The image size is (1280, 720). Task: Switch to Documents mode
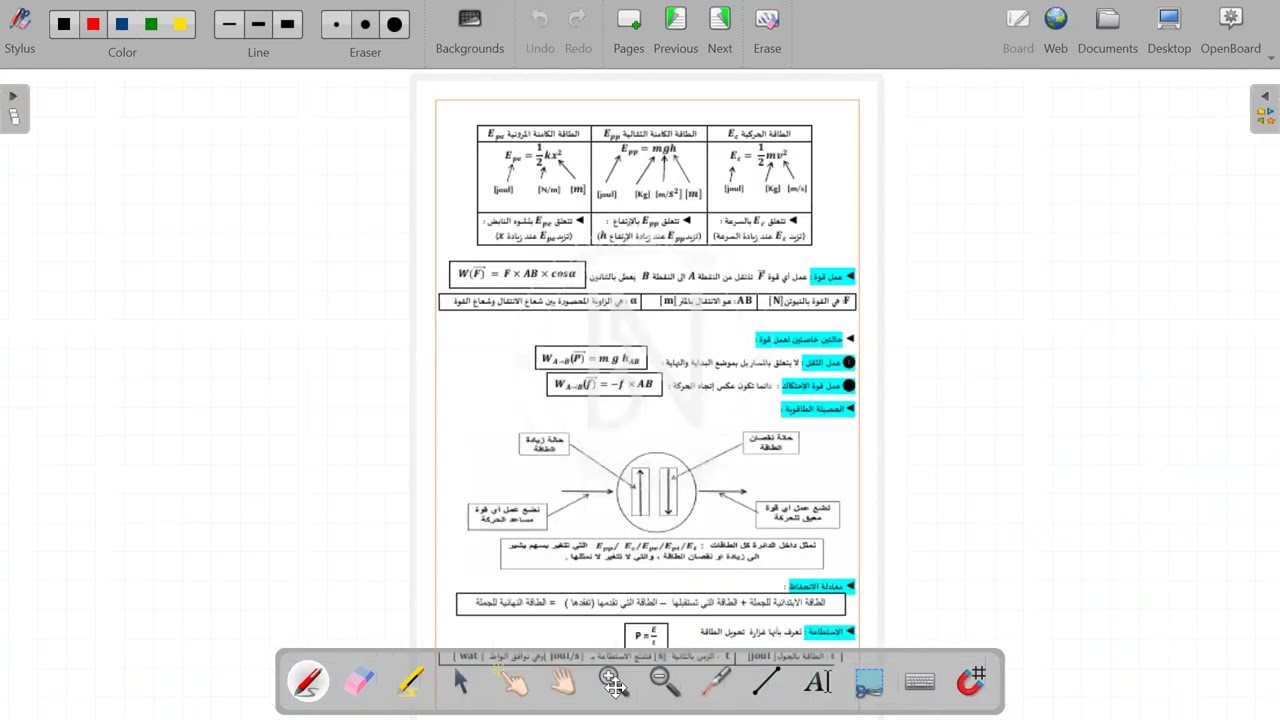1107,32
